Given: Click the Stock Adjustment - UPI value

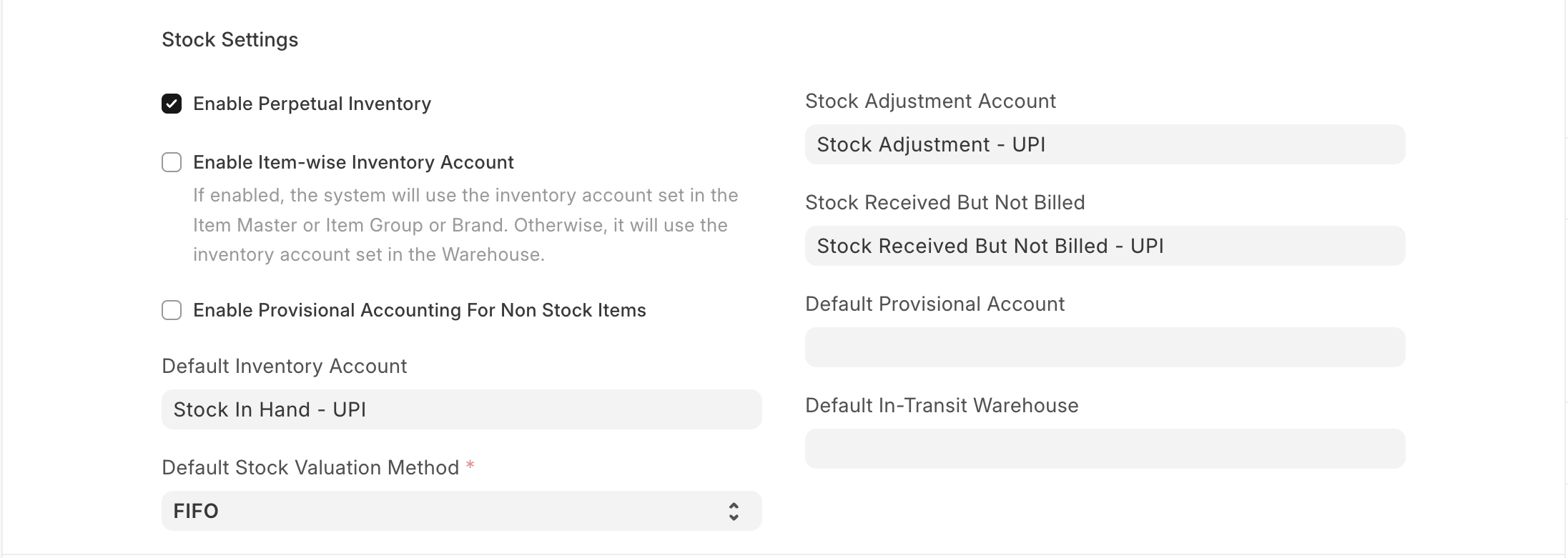Looking at the screenshot, I should click(x=932, y=144).
